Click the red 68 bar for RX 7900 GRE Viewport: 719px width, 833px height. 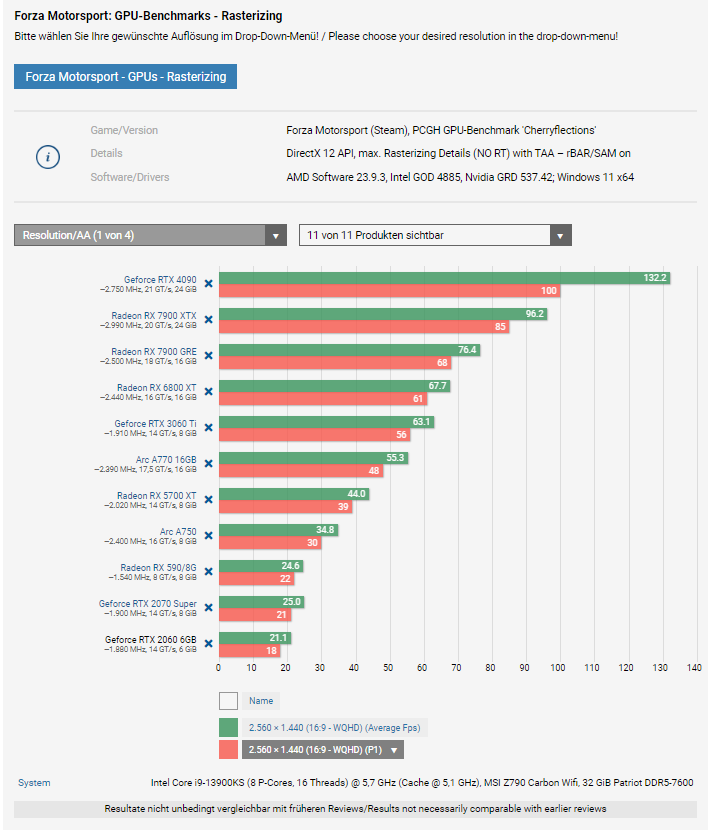point(335,362)
